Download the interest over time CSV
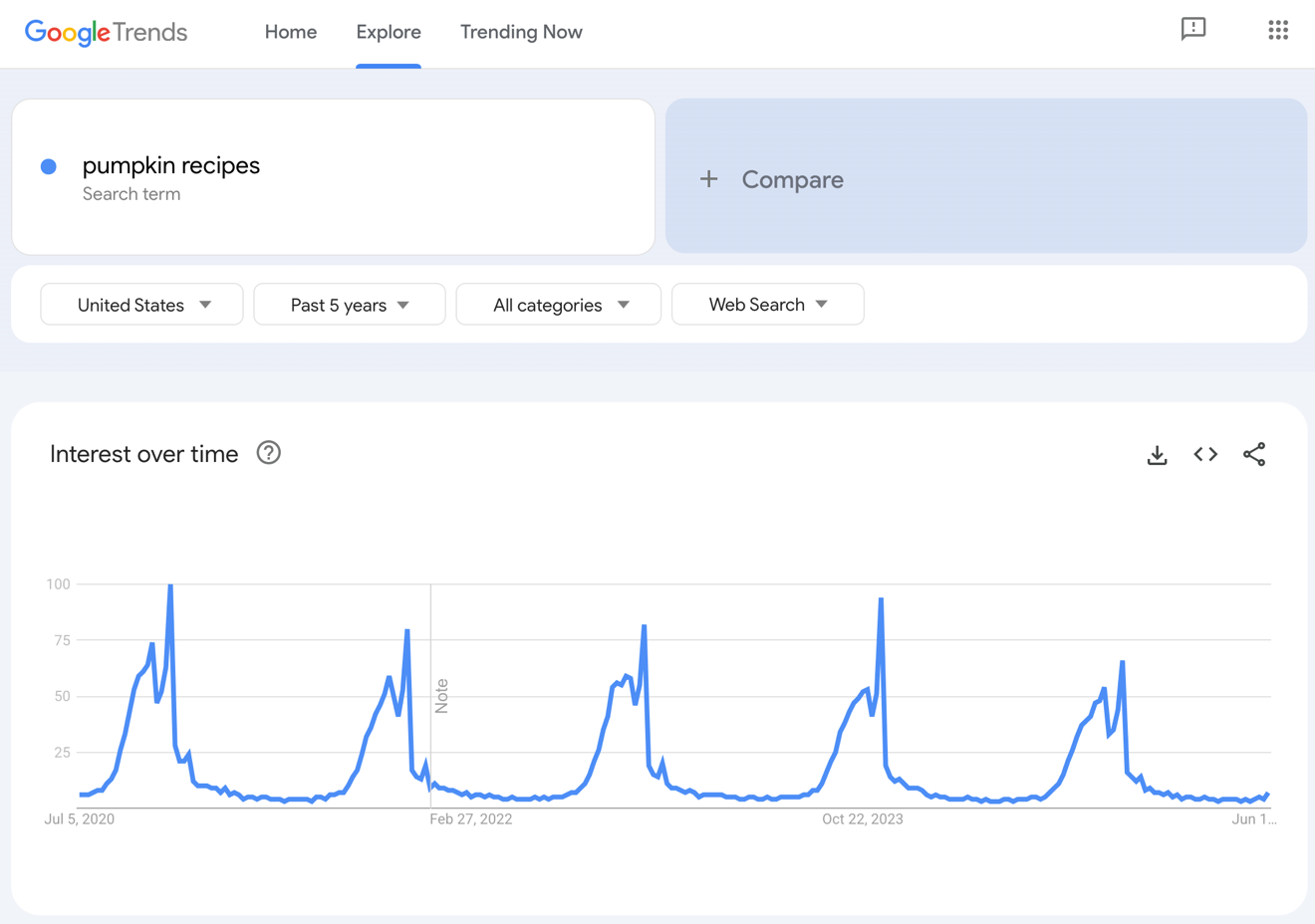 tap(1157, 454)
